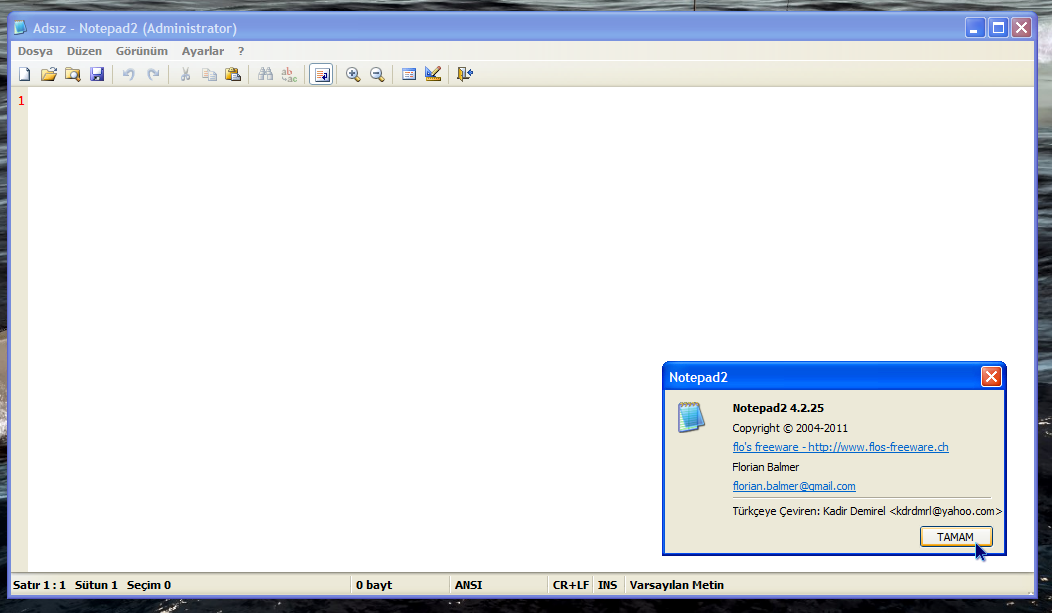1052x613 pixels.
Task: Click the ANSI encoding status bar entry
Action: [468, 585]
